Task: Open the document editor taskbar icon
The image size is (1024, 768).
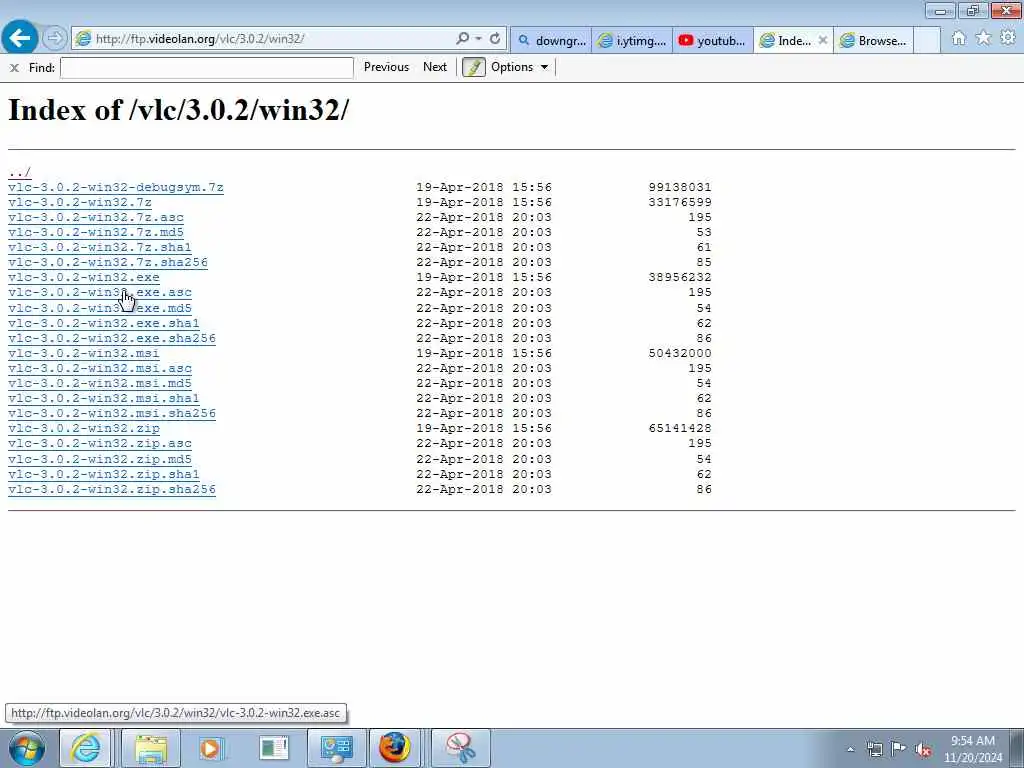Action: tap(274, 748)
